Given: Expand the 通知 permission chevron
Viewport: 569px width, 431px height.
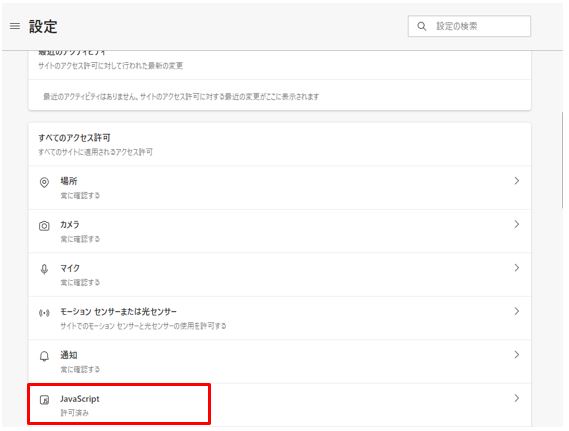Looking at the screenshot, I should 517,355.
